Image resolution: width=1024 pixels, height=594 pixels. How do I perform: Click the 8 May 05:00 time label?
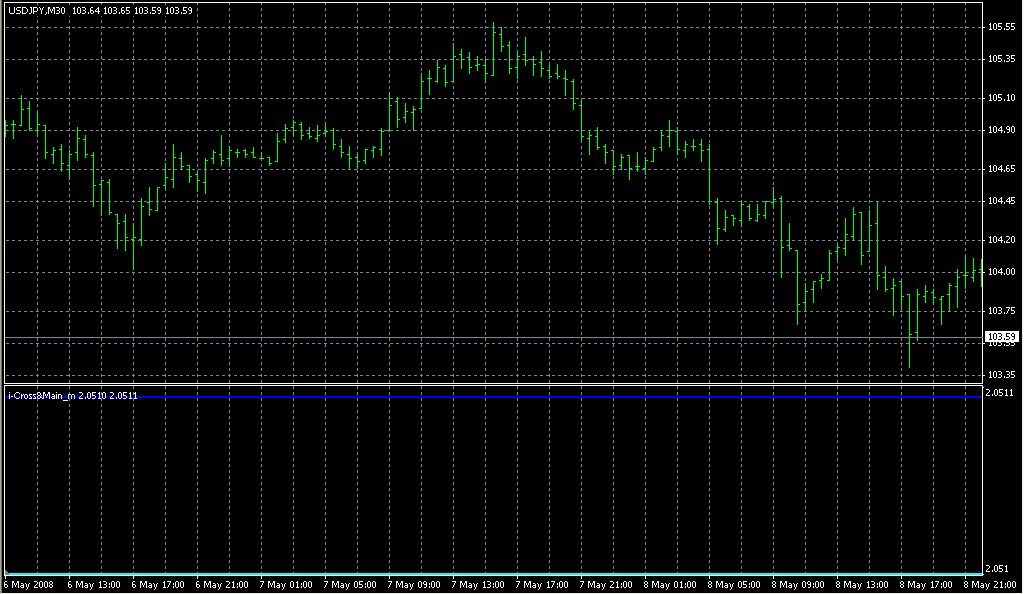[734, 586]
